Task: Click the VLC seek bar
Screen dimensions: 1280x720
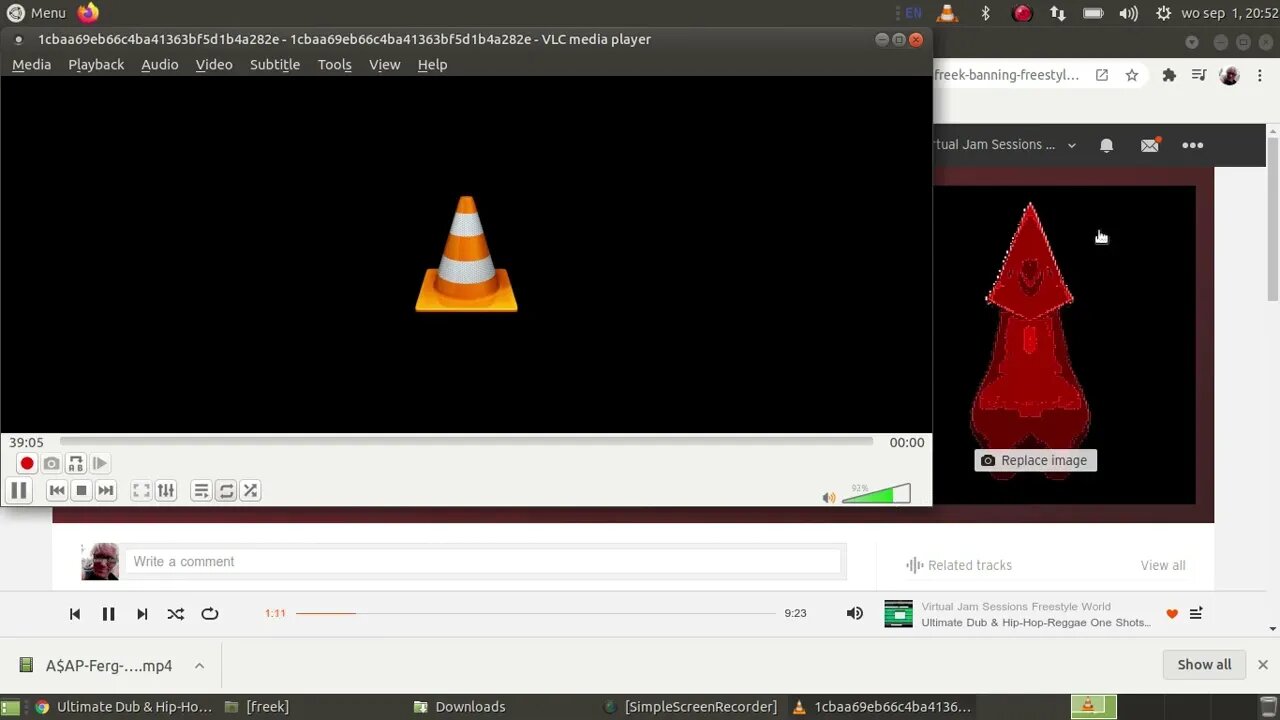Action: [x=466, y=441]
